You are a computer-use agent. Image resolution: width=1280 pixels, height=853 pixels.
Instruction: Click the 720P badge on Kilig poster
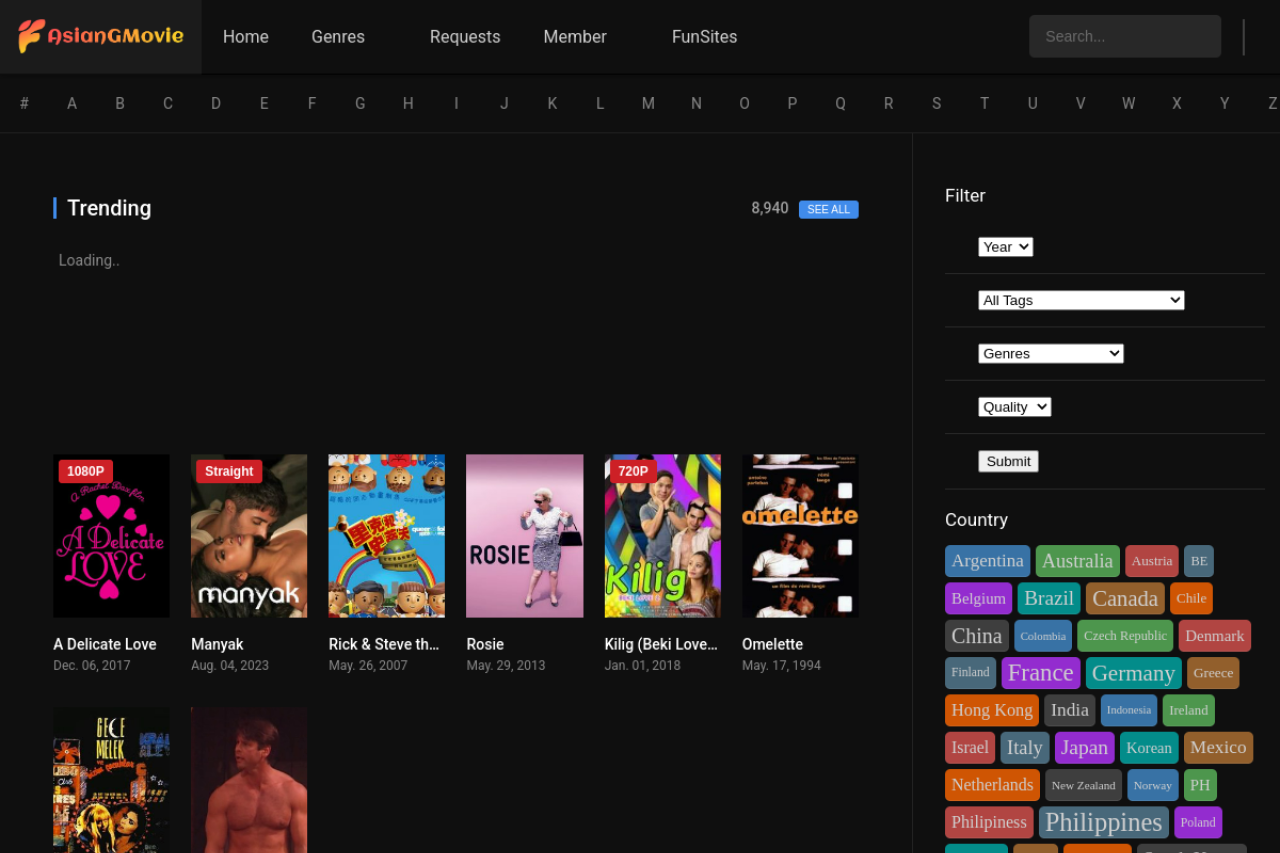pos(633,471)
